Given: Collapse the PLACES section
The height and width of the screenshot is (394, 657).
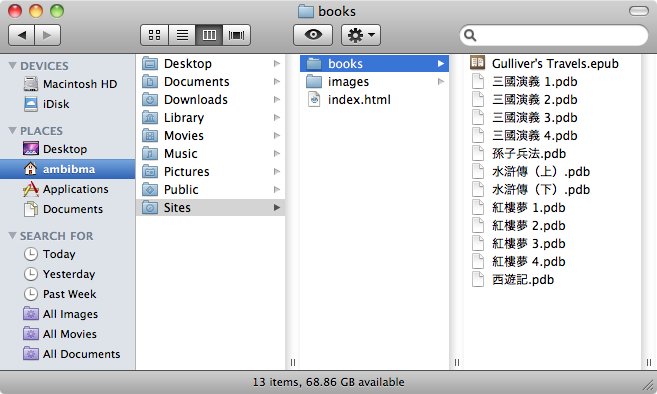Looking at the screenshot, I should 13,131.
